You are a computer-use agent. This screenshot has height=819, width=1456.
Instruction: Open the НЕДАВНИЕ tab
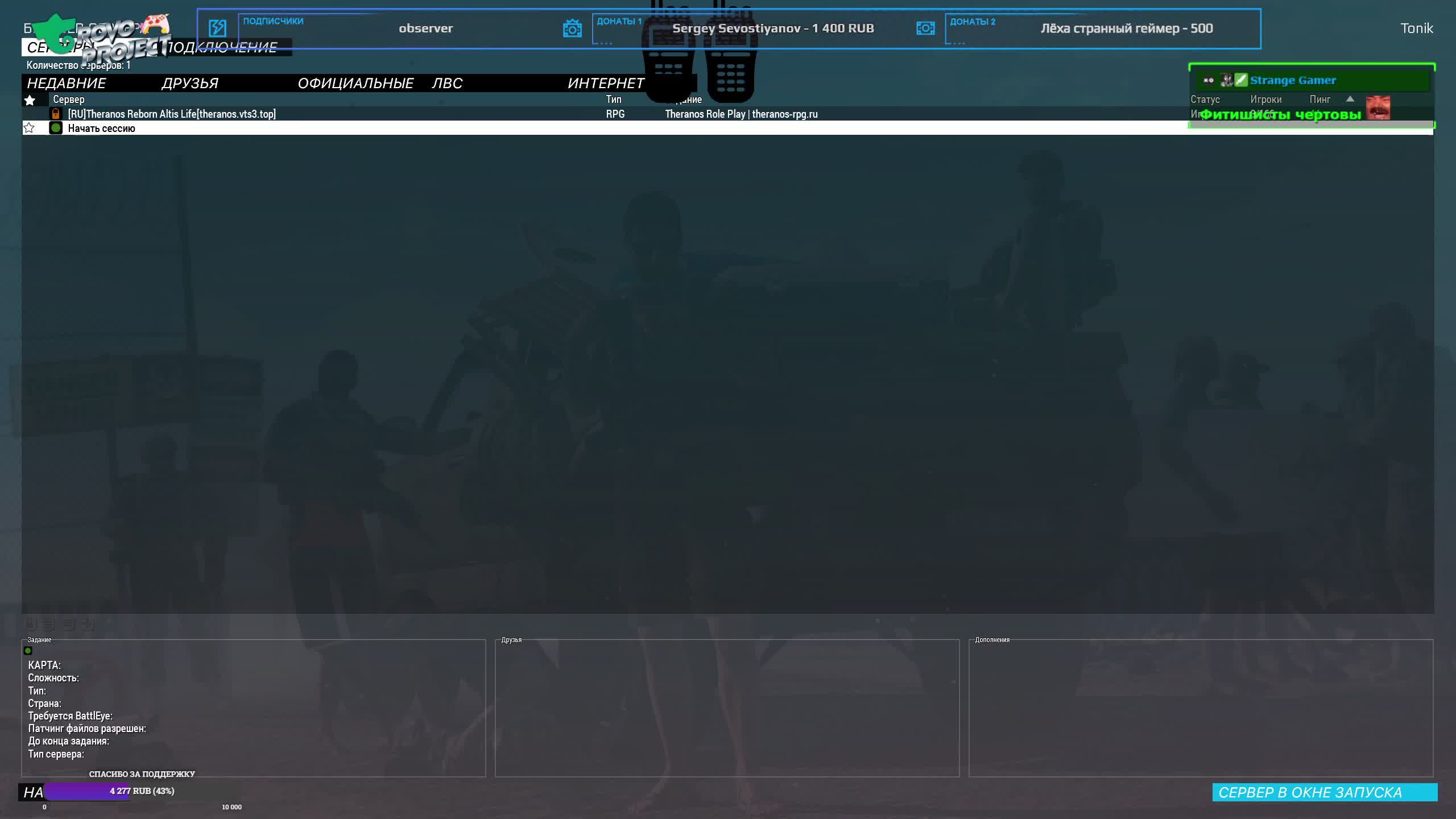67,84
